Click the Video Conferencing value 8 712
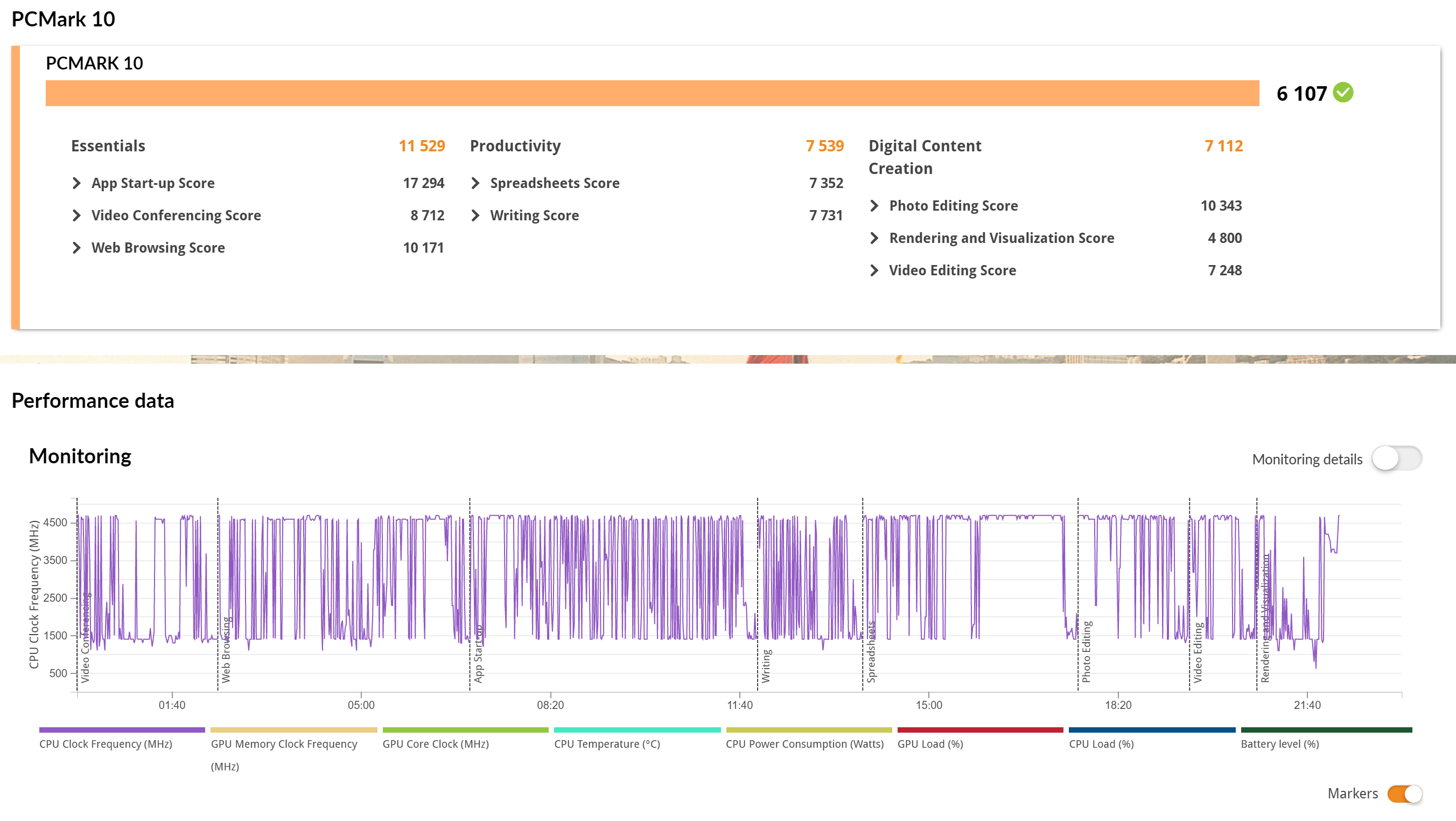Image resolution: width=1456 pixels, height=821 pixels. (428, 215)
